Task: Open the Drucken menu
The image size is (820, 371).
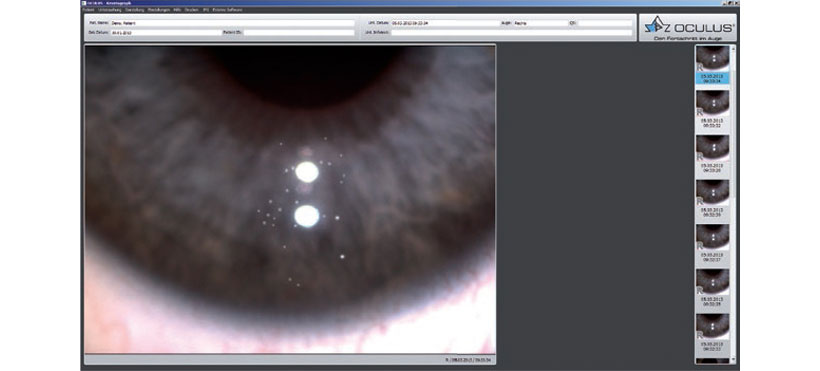Action: click(x=191, y=10)
